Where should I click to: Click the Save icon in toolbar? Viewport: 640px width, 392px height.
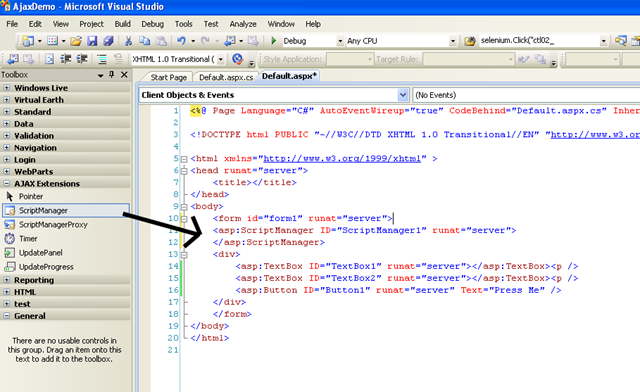pos(92,41)
